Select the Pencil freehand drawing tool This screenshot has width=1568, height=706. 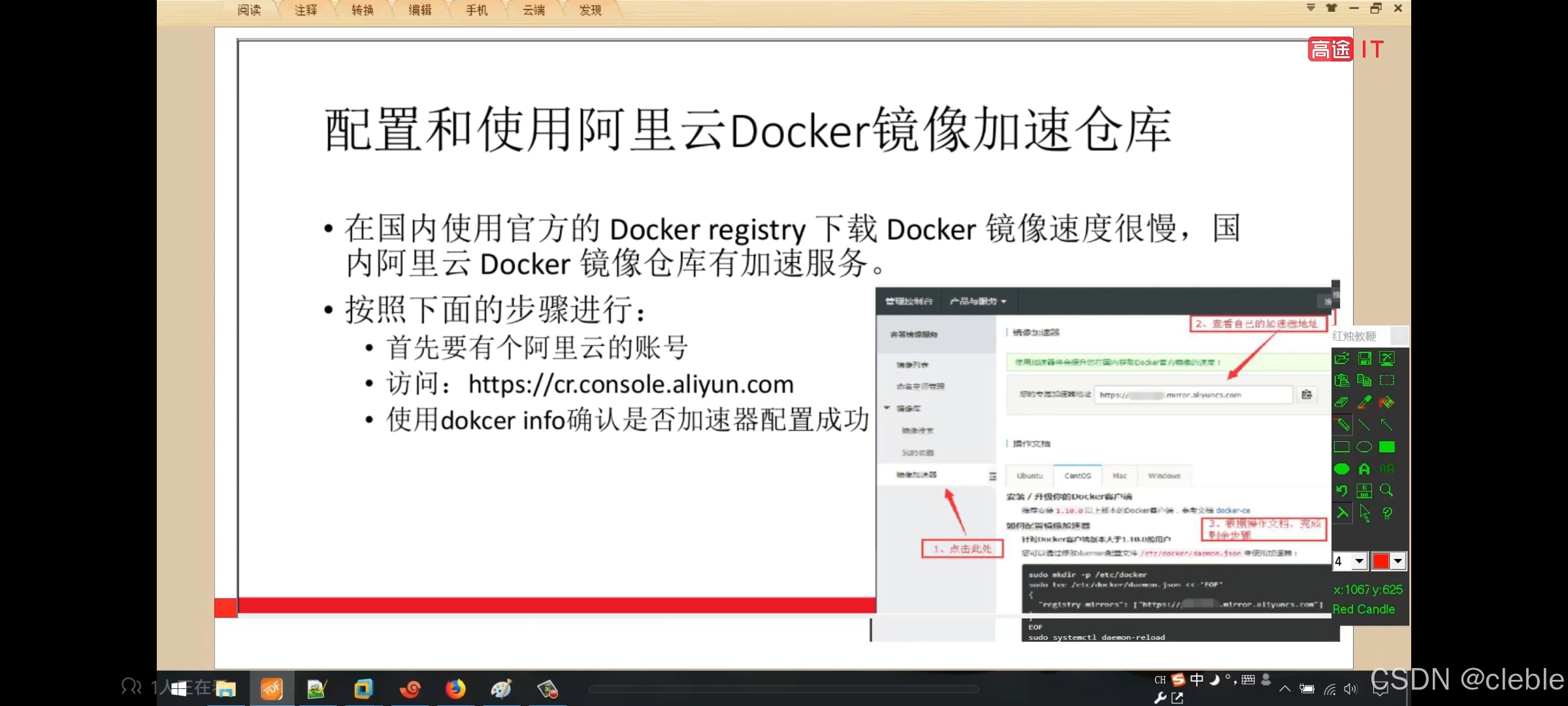(x=1342, y=425)
